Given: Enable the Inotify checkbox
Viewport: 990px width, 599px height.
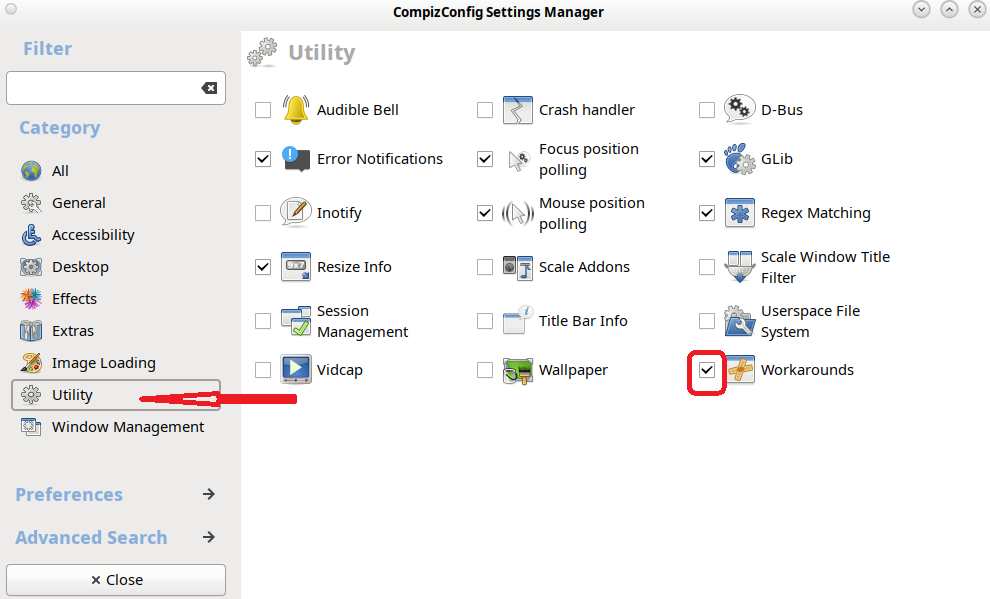Looking at the screenshot, I should pyautogui.click(x=263, y=213).
